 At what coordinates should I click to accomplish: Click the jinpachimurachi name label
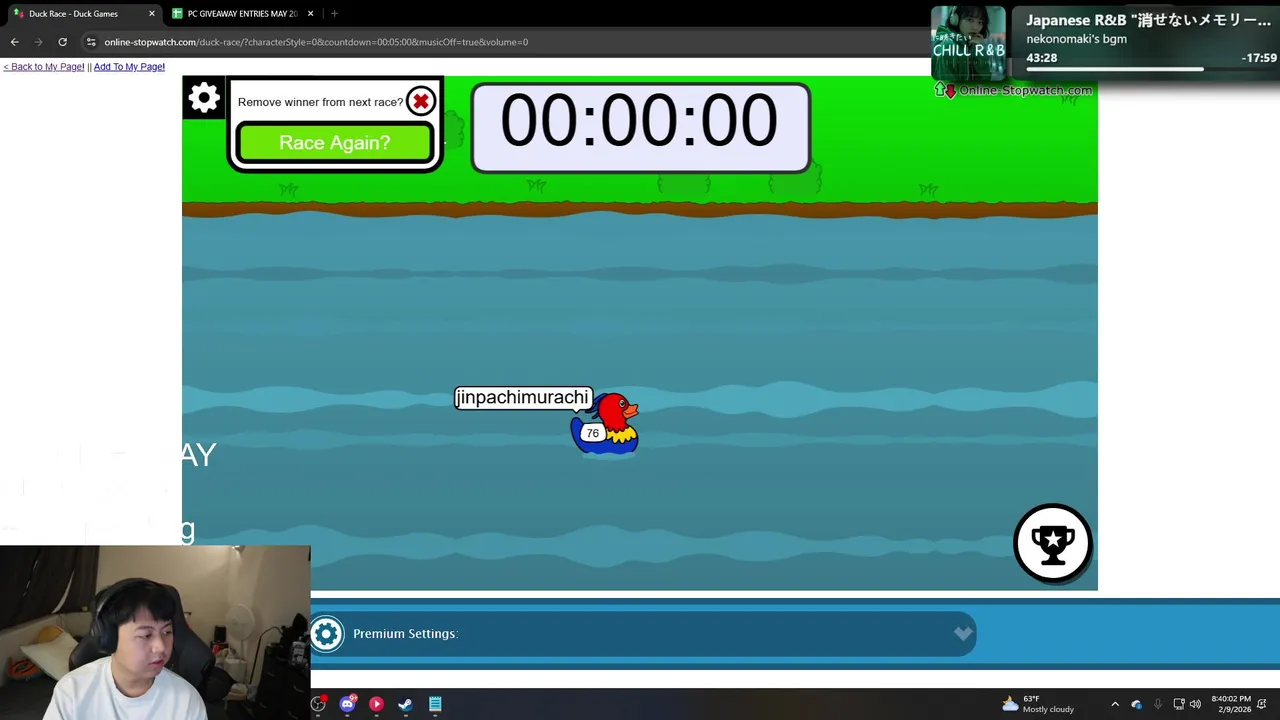(x=522, y=398)
